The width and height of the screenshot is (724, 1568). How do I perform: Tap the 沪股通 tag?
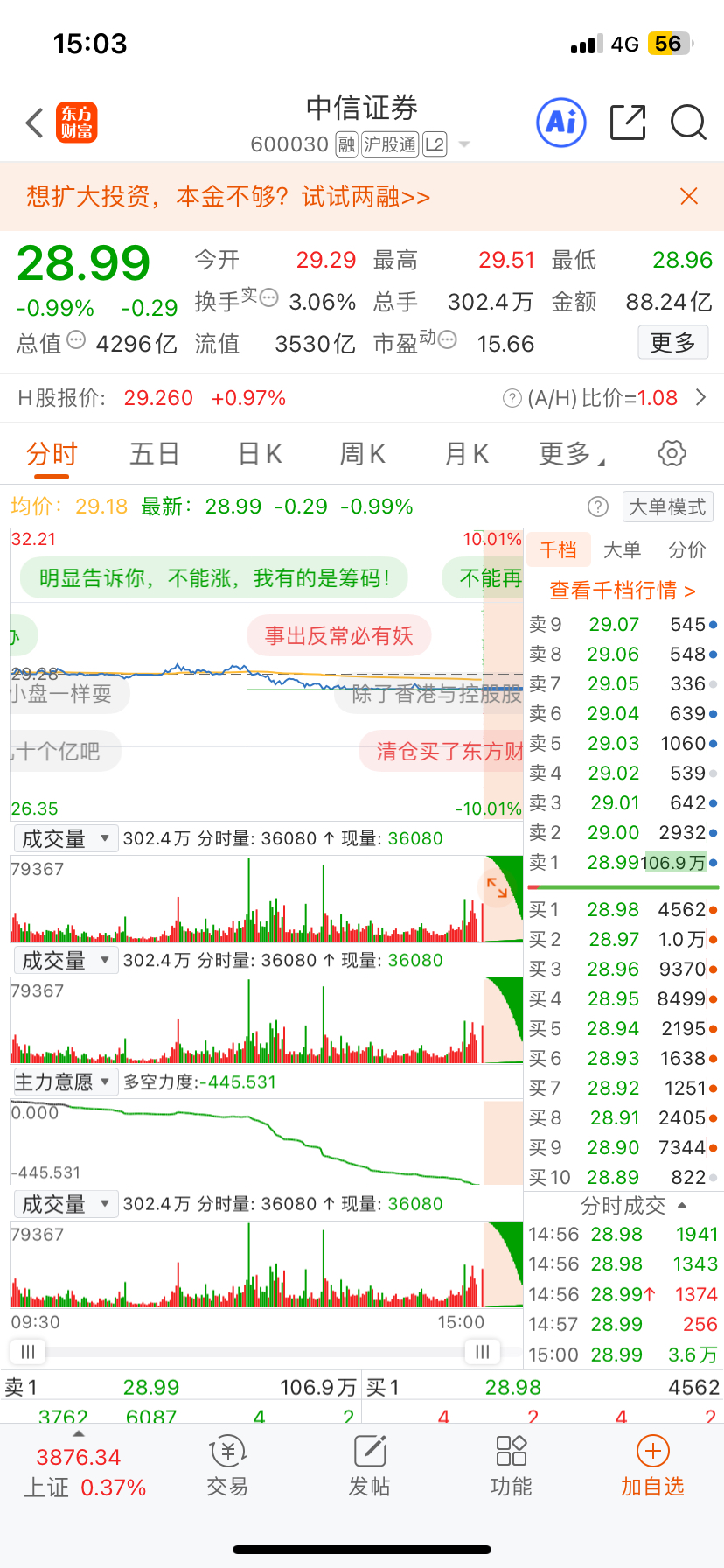click(390, 144)
